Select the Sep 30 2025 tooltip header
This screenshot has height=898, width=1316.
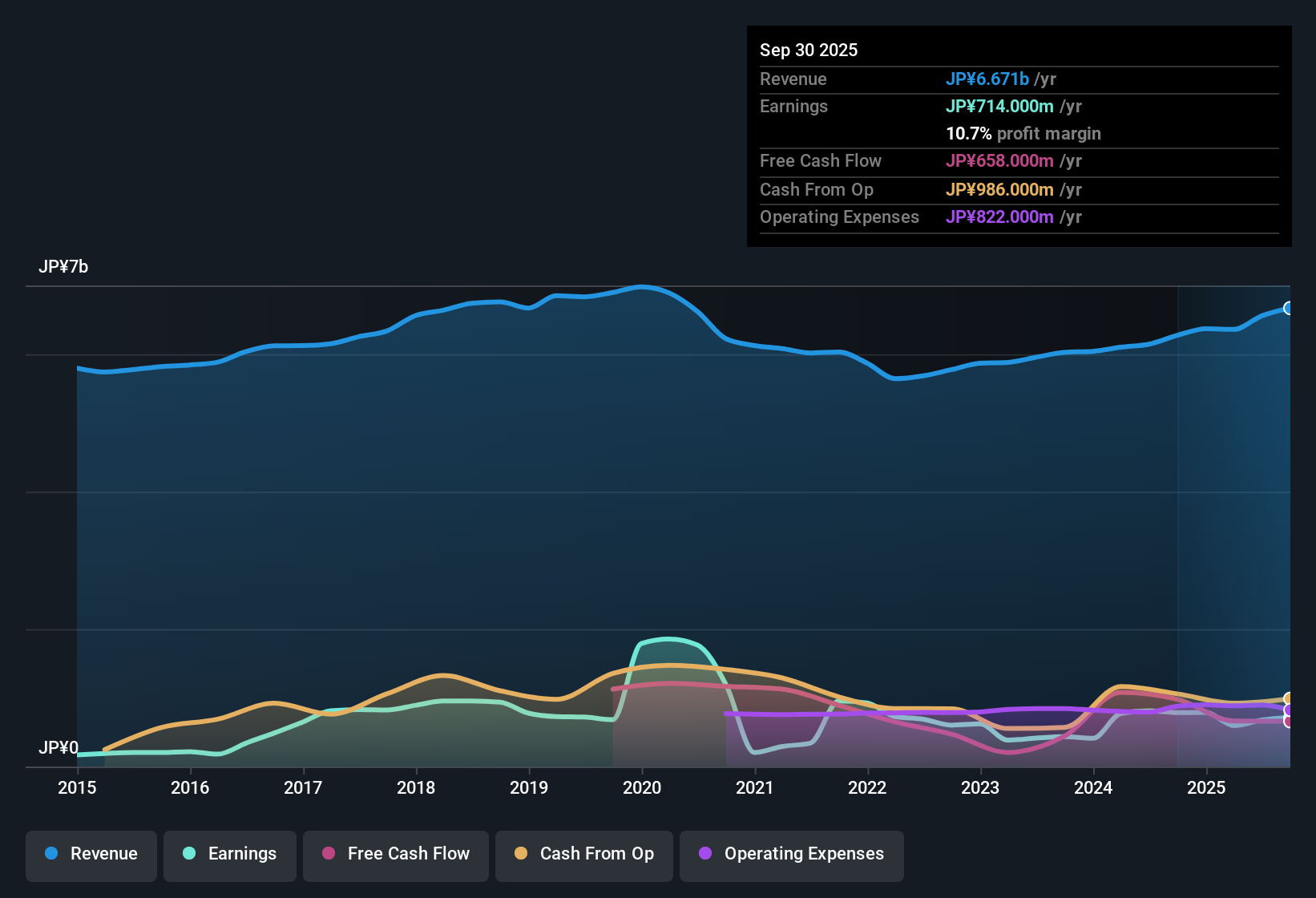(809, 50)
